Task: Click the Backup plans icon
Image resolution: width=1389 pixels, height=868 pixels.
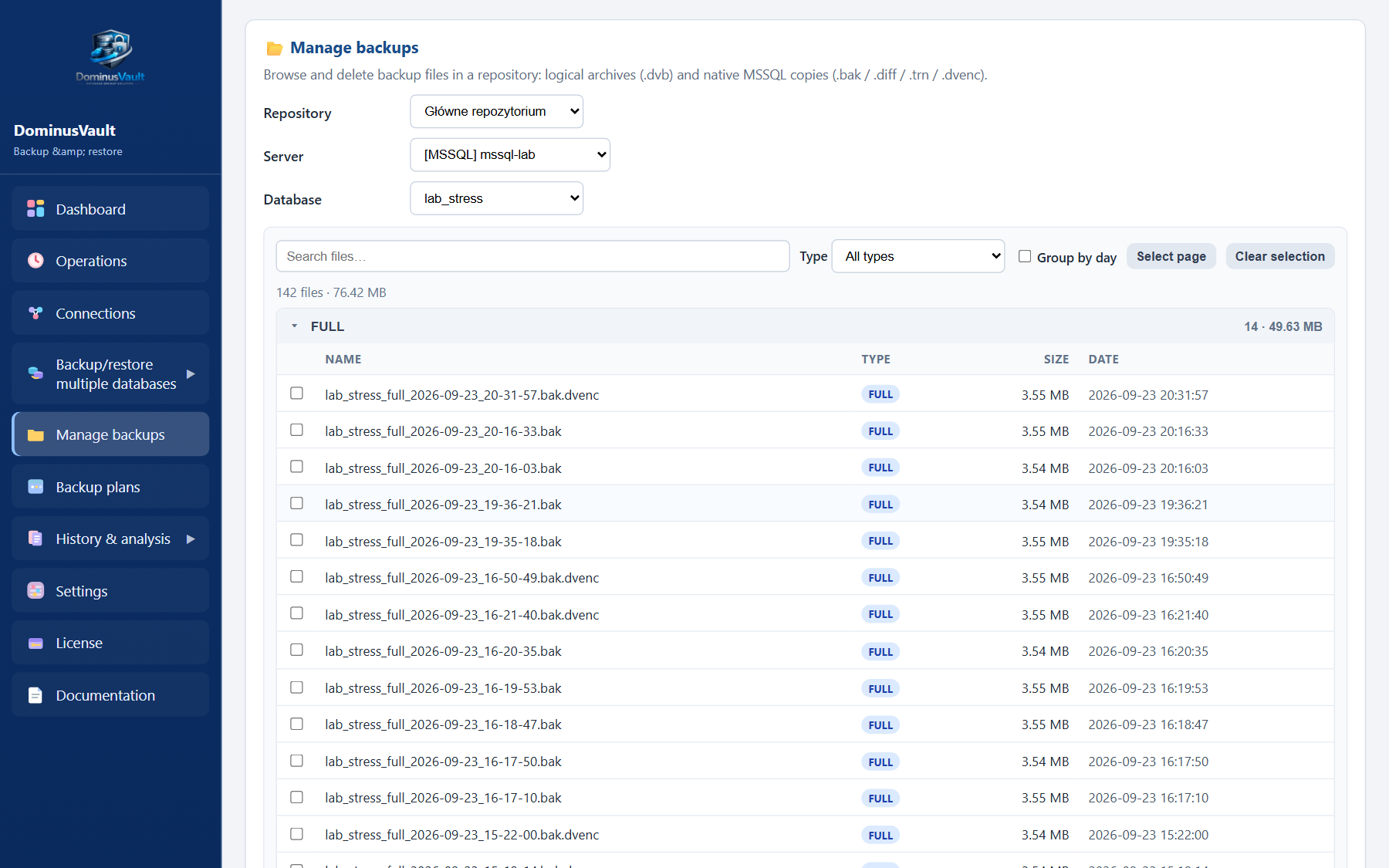Action: [35, 487]
